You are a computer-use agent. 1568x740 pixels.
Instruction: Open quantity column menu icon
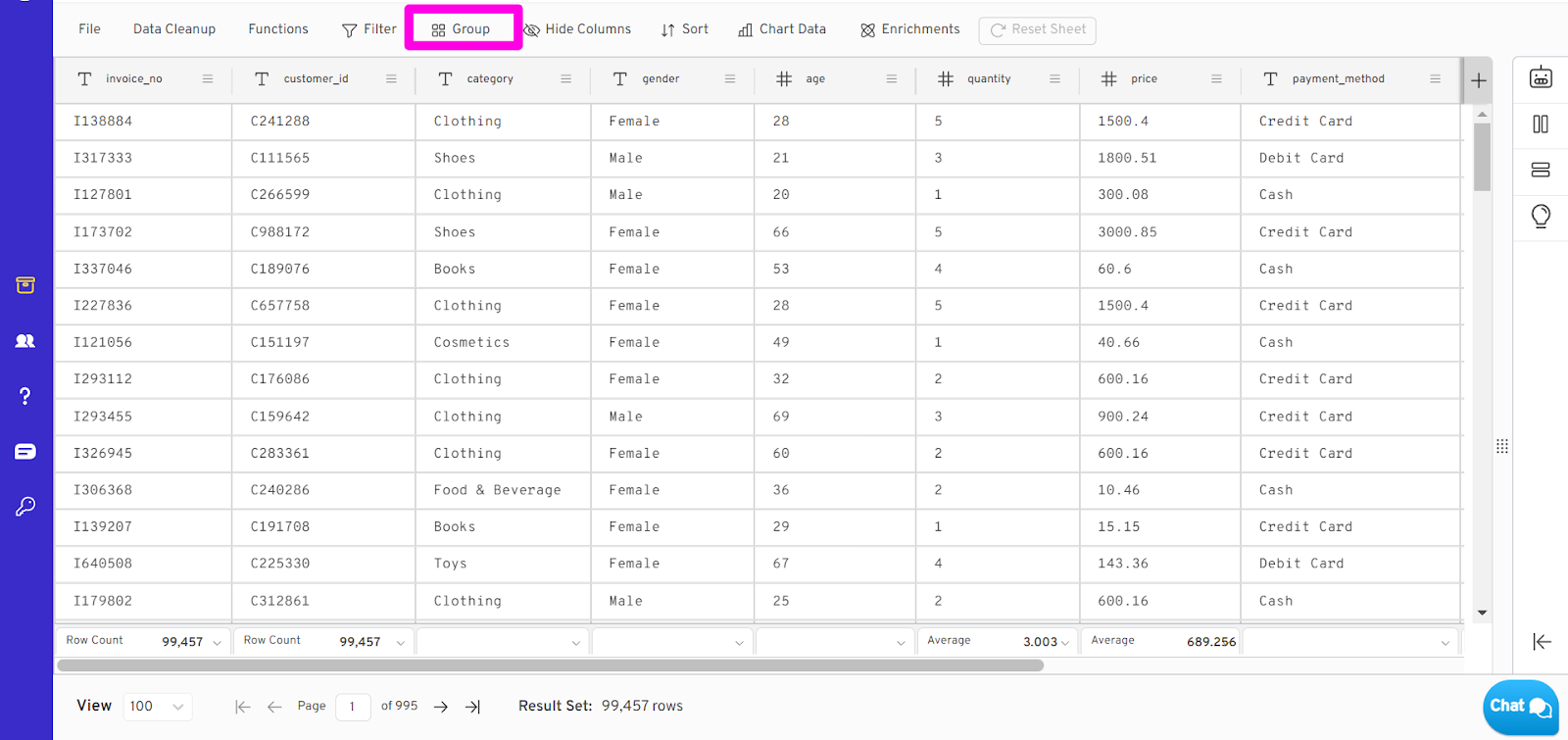tap(1054, 78)
